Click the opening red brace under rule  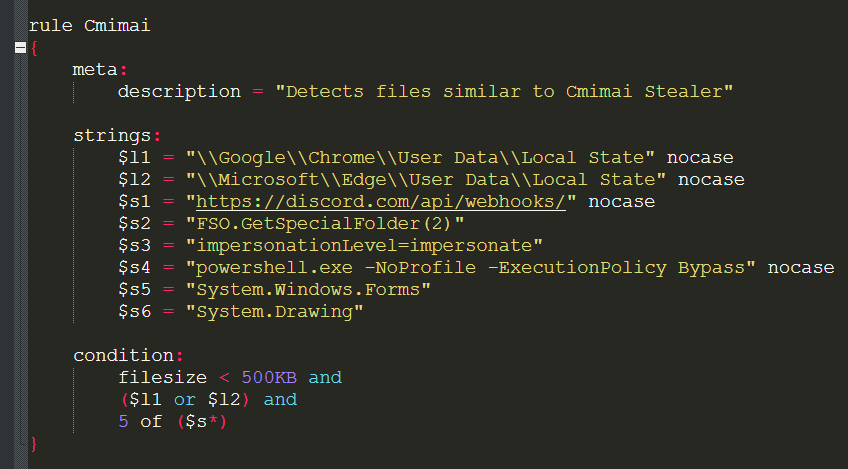point(34,48)
